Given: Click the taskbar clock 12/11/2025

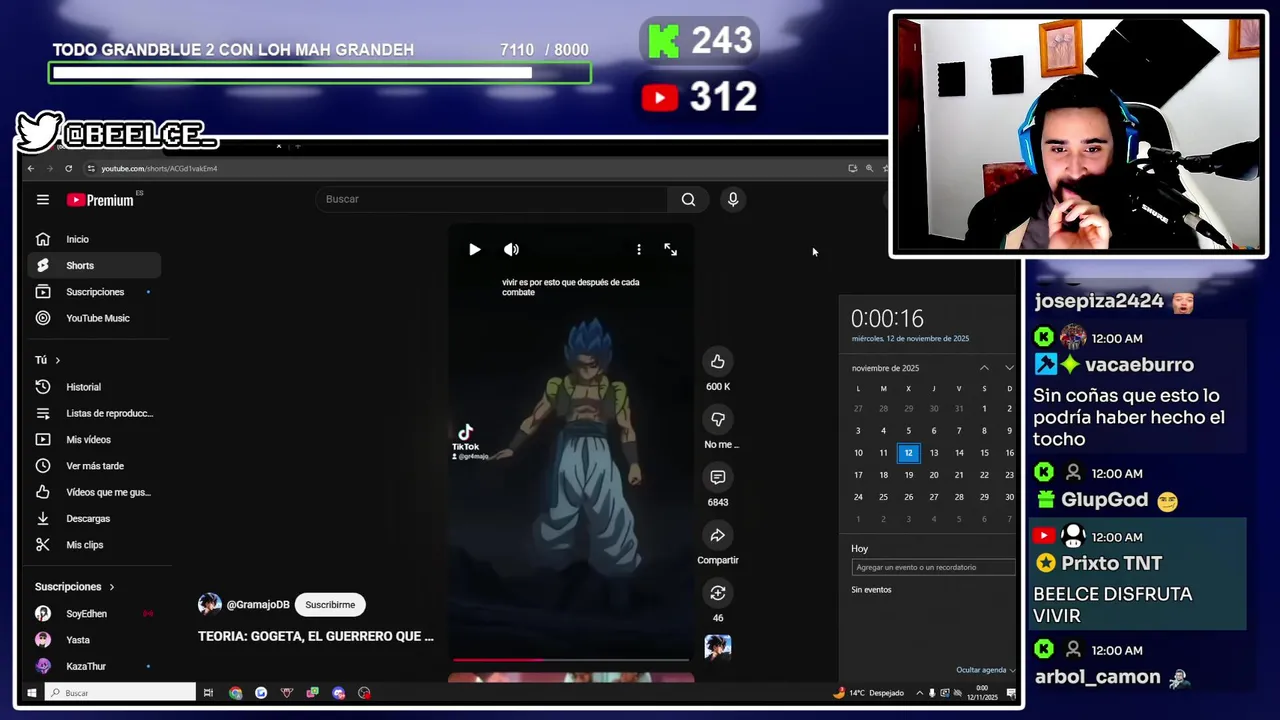Looking at the screenshot, I should point(982,691).
